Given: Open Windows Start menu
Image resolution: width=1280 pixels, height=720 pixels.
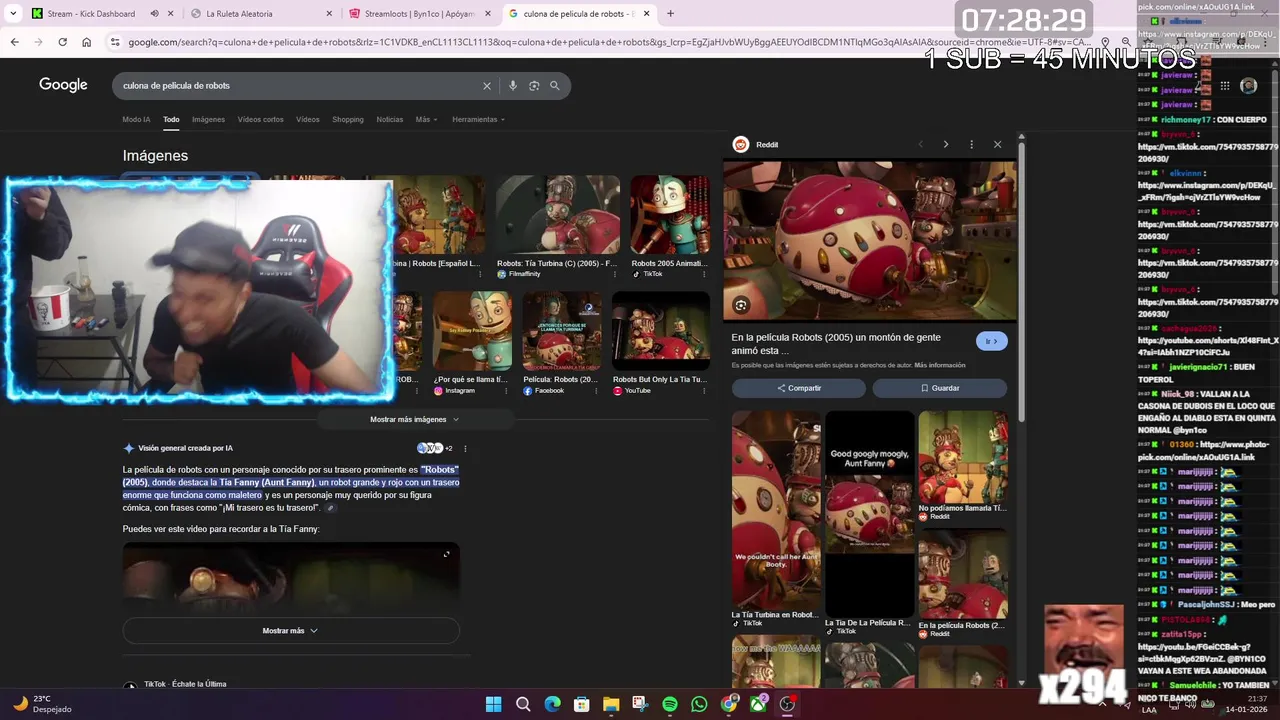Looking at the screenshot, I should click(493, 704).
